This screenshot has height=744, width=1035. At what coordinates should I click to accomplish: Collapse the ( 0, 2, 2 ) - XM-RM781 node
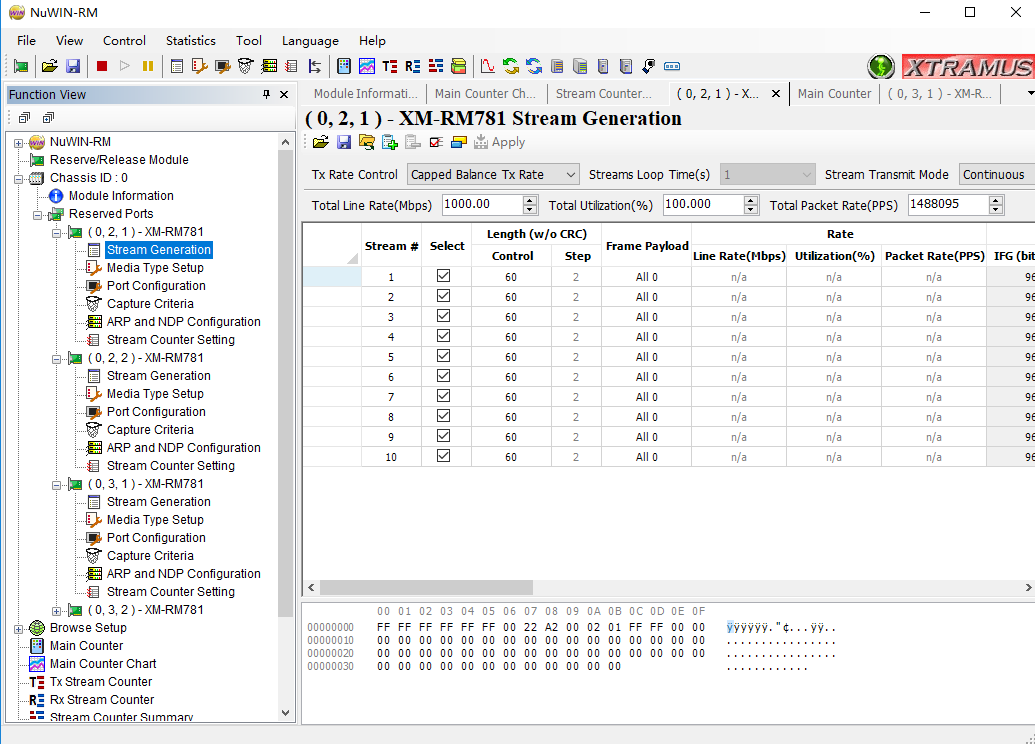57,359
